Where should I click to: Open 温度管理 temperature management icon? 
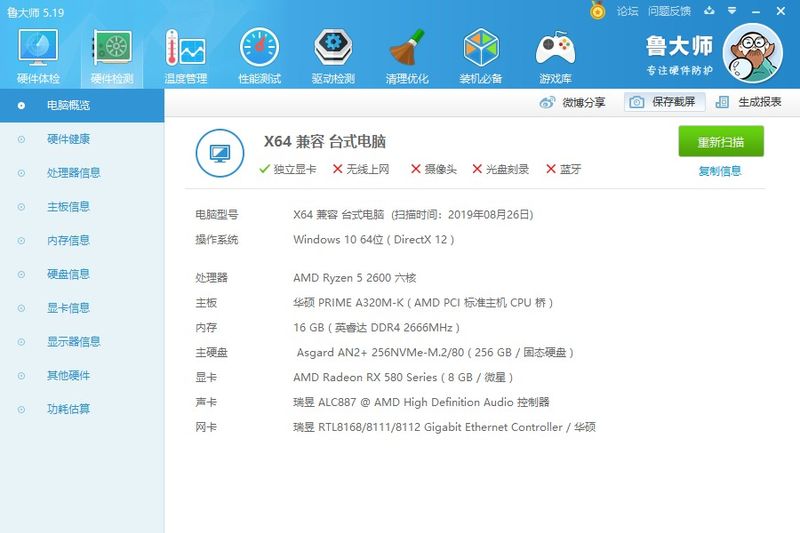186,47
